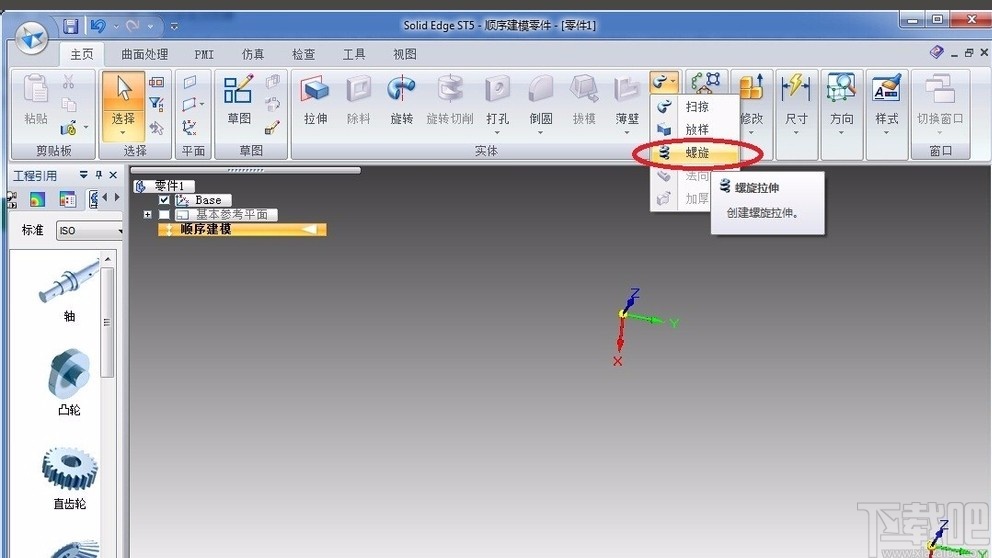Open the 检查 ribbon tab

point(304,54)
